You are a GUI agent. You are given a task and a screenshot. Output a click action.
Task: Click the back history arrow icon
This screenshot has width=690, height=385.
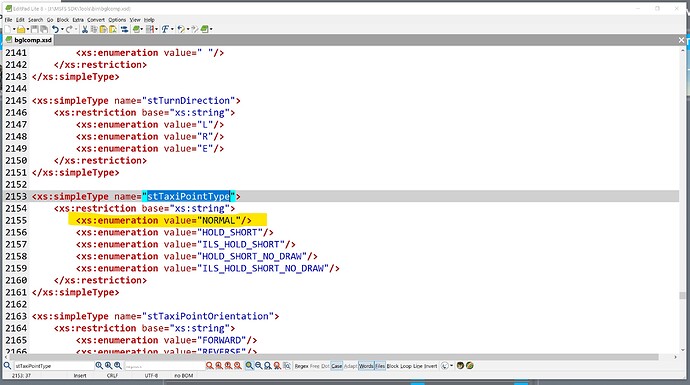point(181,29)
